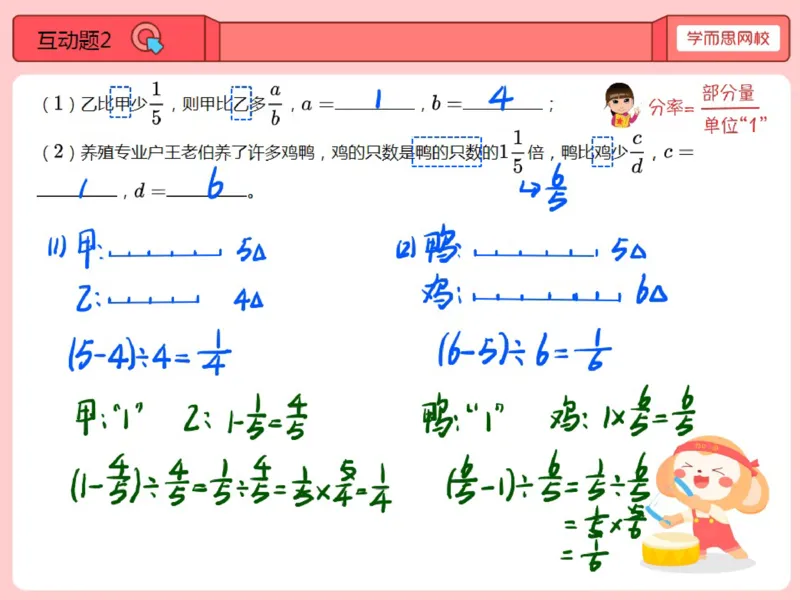
Task: Click the question (2) number label
Action: [x=58, y=152]
